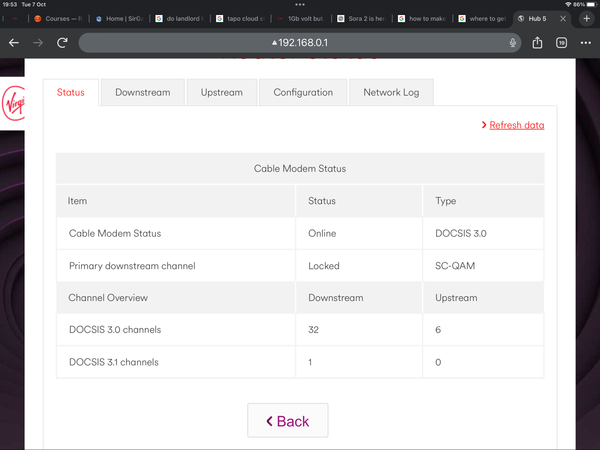The height and width of the screenshot is (450, 600).
Task: Select the Status tab
Action: [71, 92]
